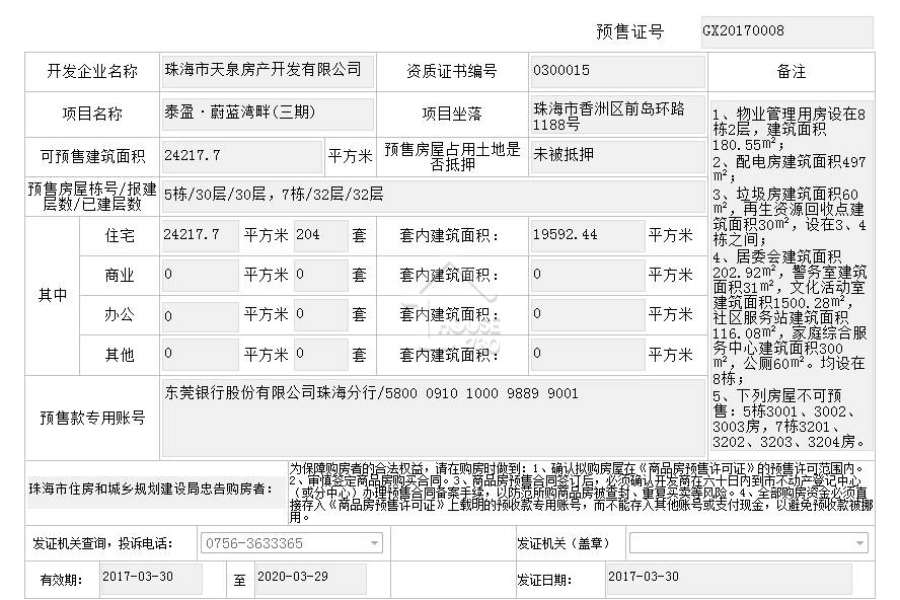Click the 商业 unit count field
Screen dimensions: 900x600
point(321,275)
